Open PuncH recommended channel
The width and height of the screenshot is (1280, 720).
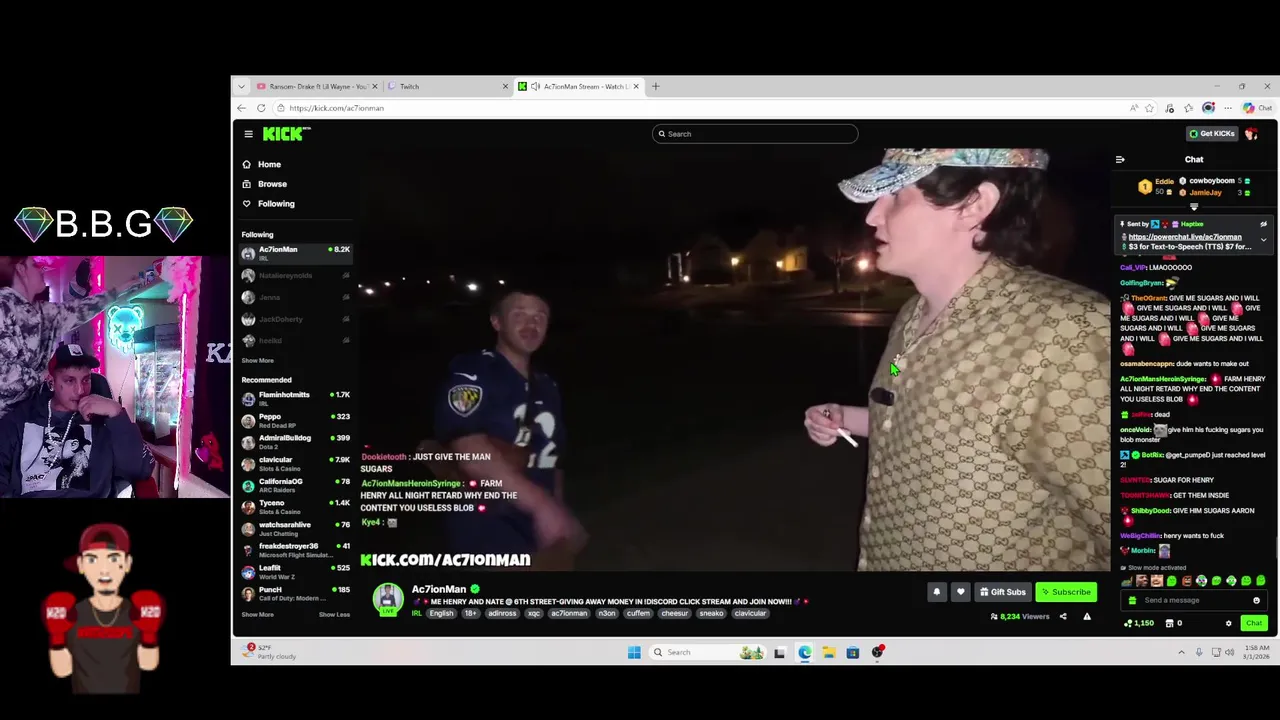(295, 594)
